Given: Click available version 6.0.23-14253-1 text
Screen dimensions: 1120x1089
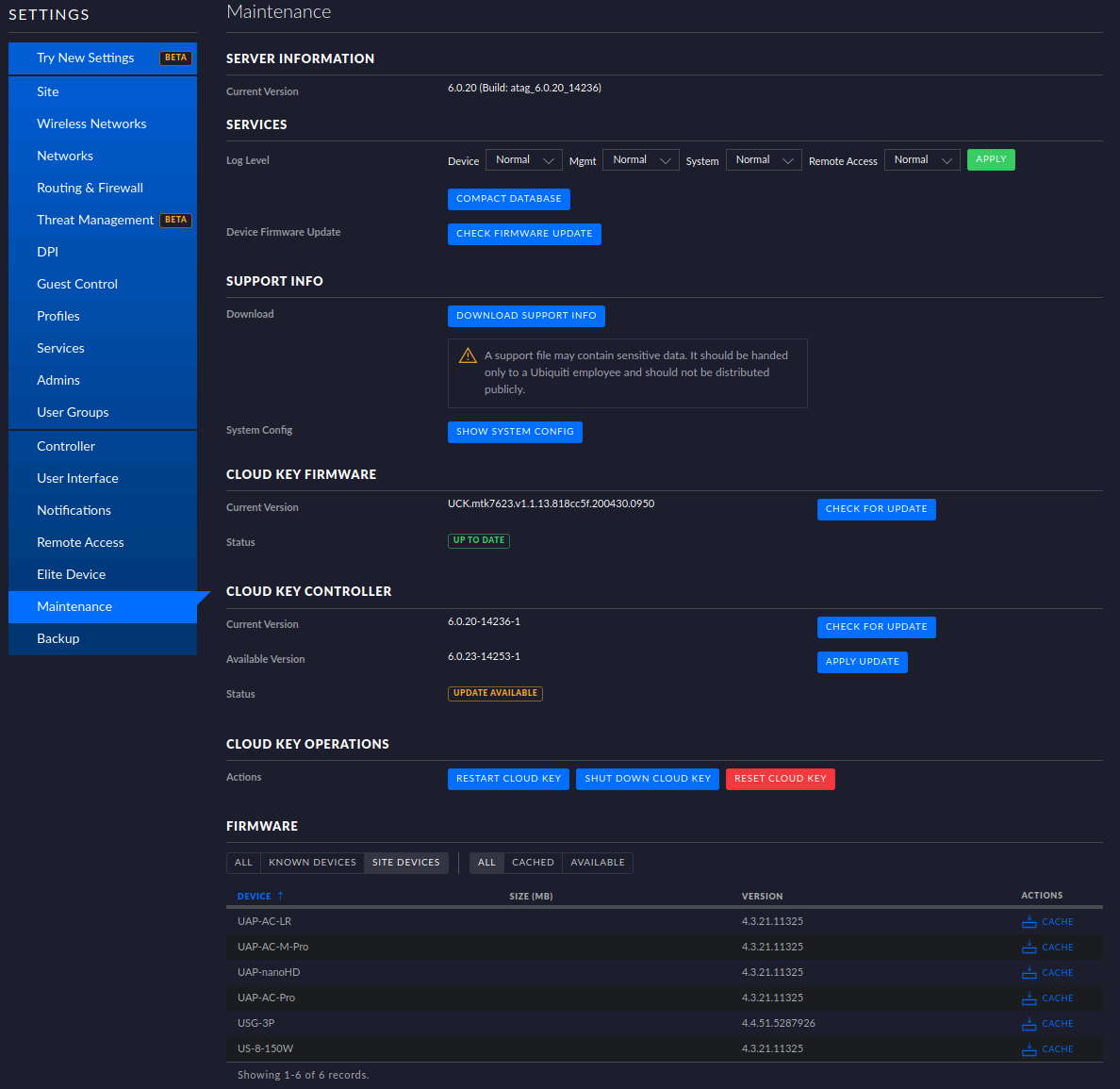Looking at the screenshot, I should [x=484, y=656].
